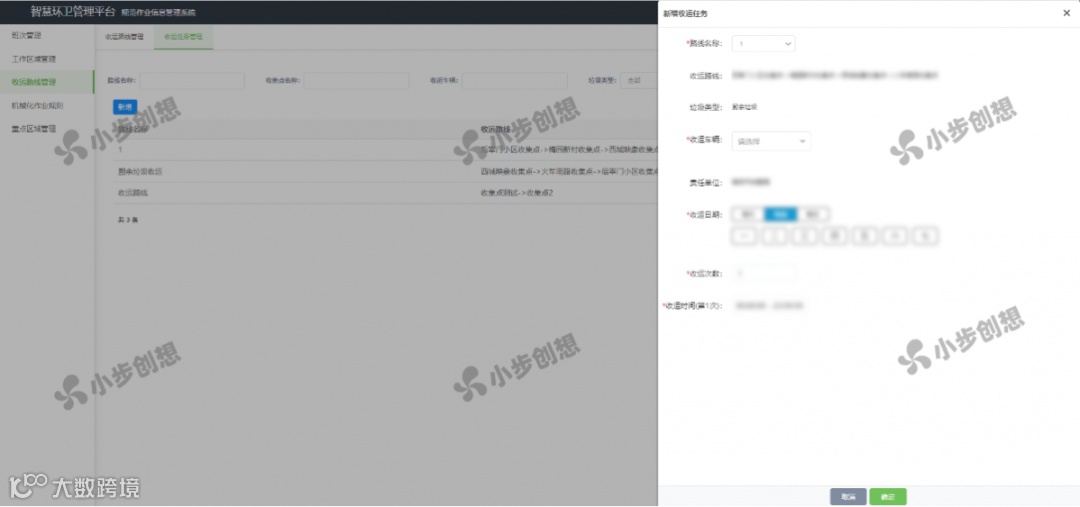This screenshot has height=507, width=1080.
Task: Click the gray 取消 button in dialog footer
Action: click(848, 497)
